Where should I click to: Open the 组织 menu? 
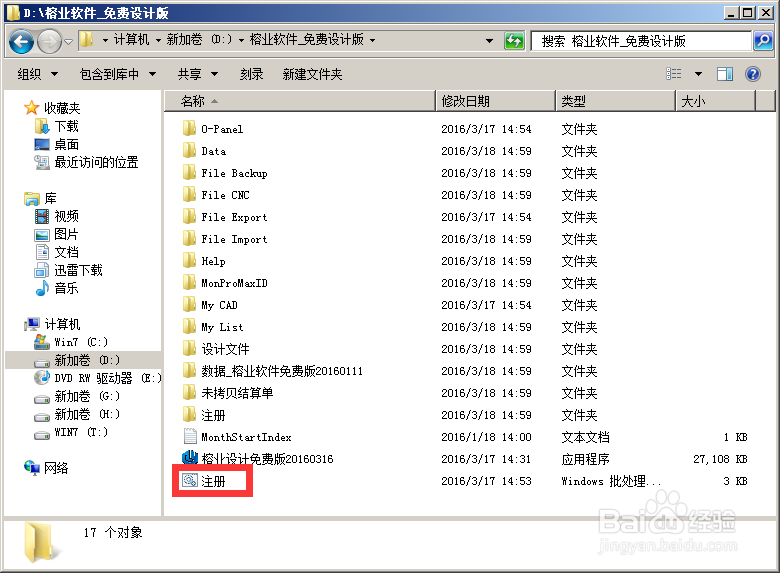[x=37, y=74]
